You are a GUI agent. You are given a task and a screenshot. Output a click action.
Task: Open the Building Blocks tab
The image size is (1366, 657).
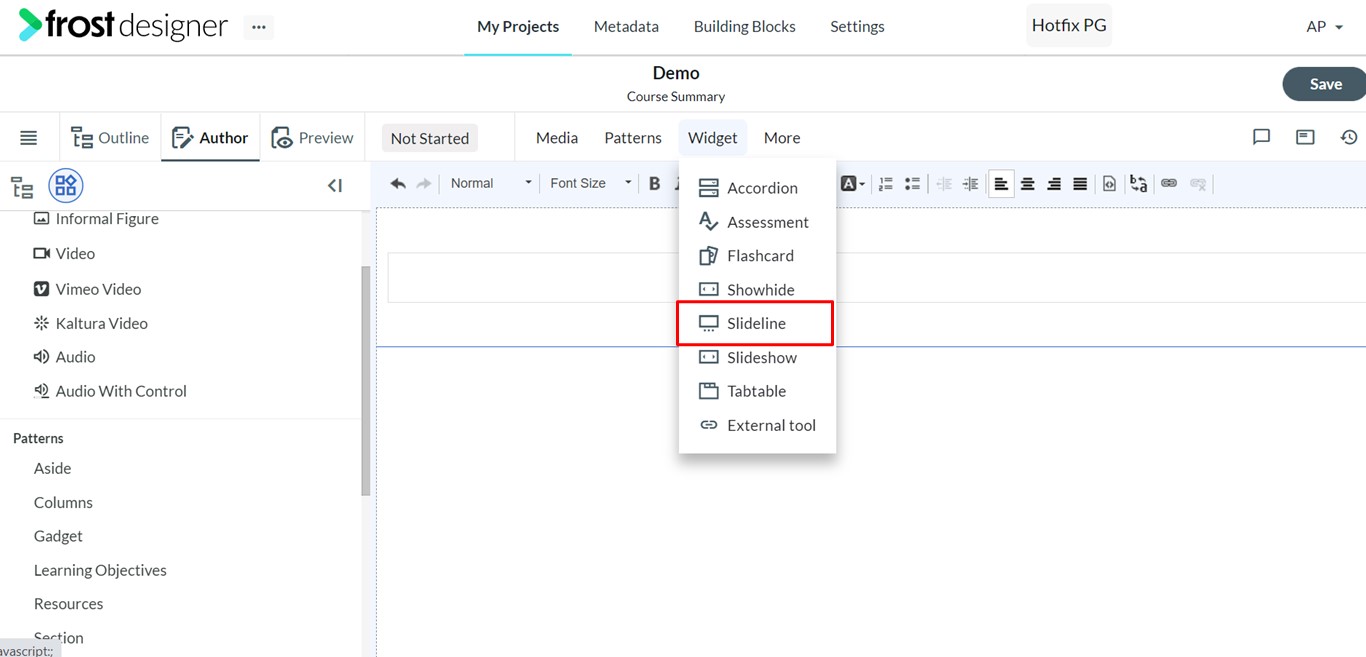tap(745, 27)
